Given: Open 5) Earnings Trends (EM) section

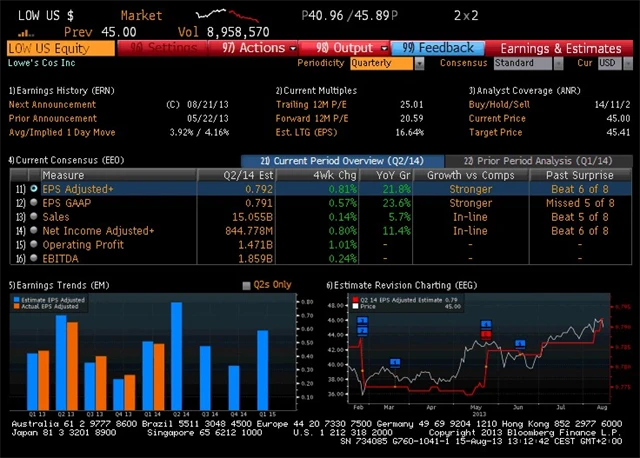Looking at the screenshot, I should click(59, 285).
